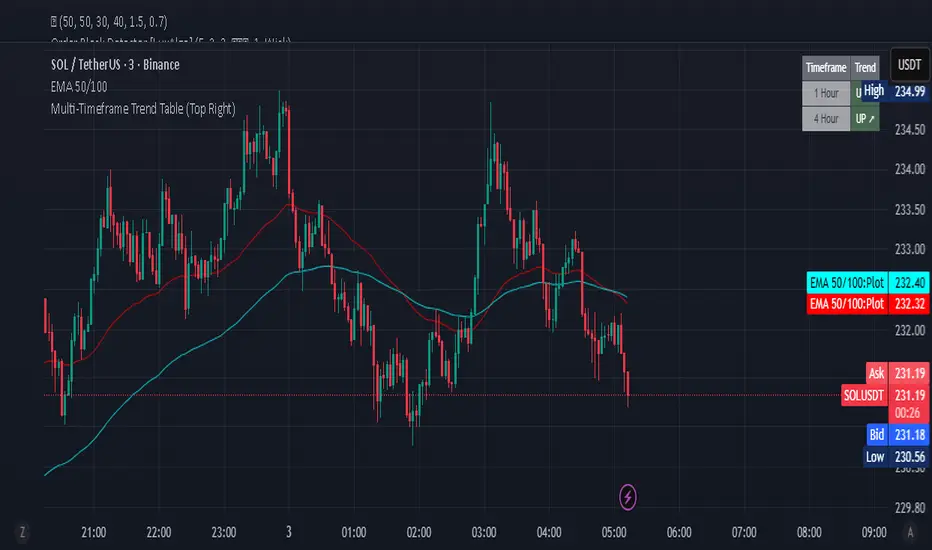This screenshot has height=550, width=932.
Task: Click the Timeframe header in trend table
Action: pyautogui.click(x=826, y=68)
